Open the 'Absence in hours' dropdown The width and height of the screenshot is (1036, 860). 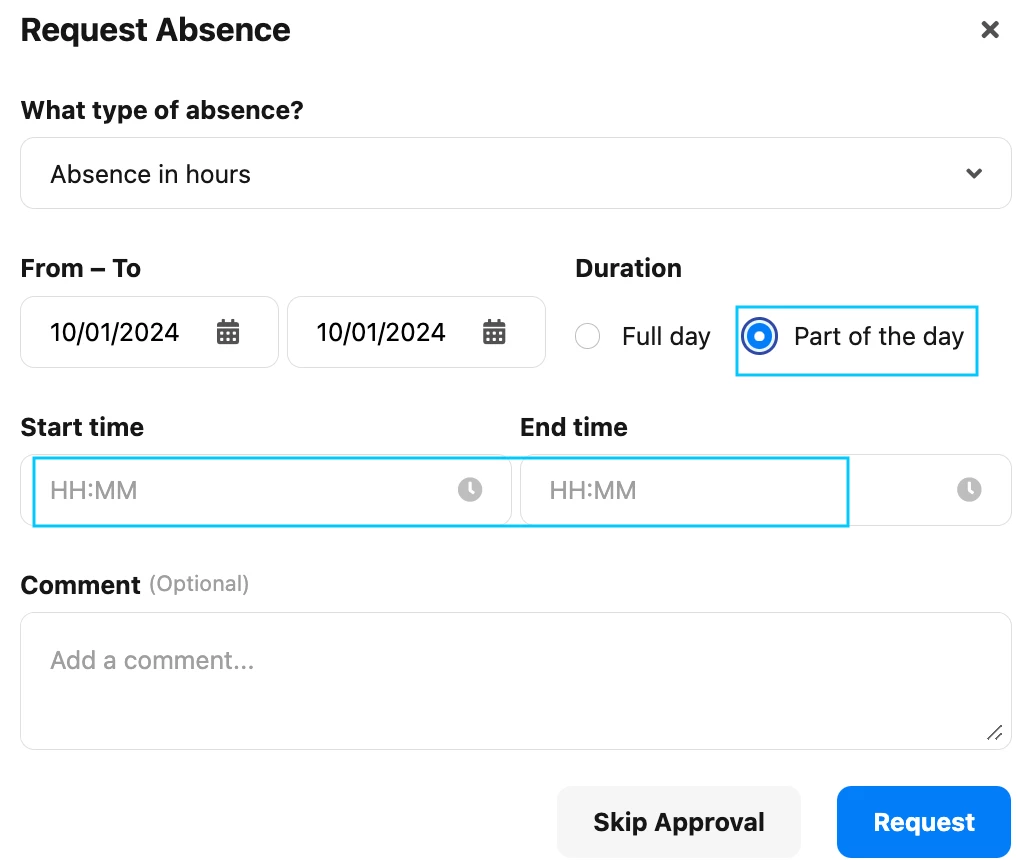click(516, 173)
